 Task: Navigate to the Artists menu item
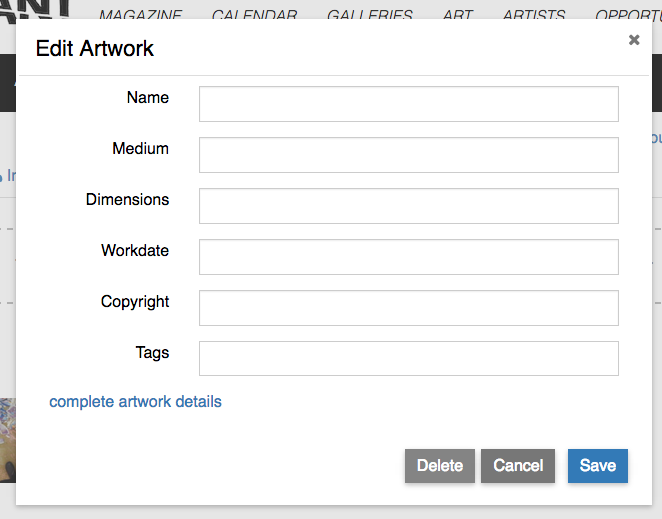(533, 15)
